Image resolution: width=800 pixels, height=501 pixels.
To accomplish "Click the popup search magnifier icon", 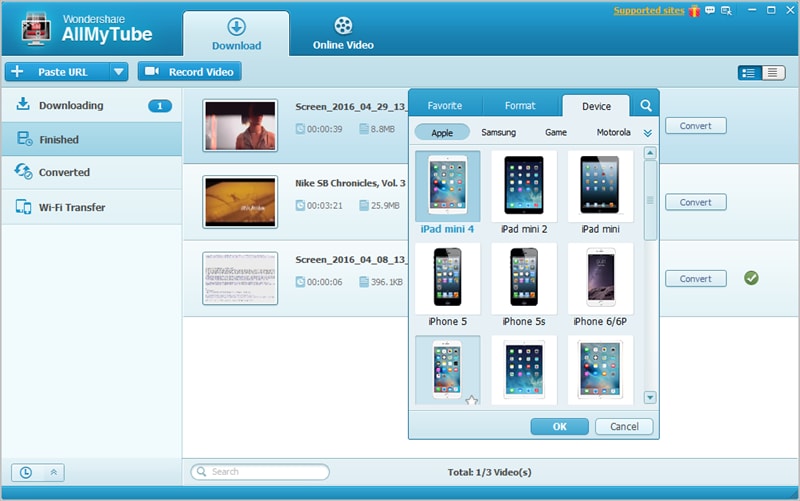I will pos(646,106).
